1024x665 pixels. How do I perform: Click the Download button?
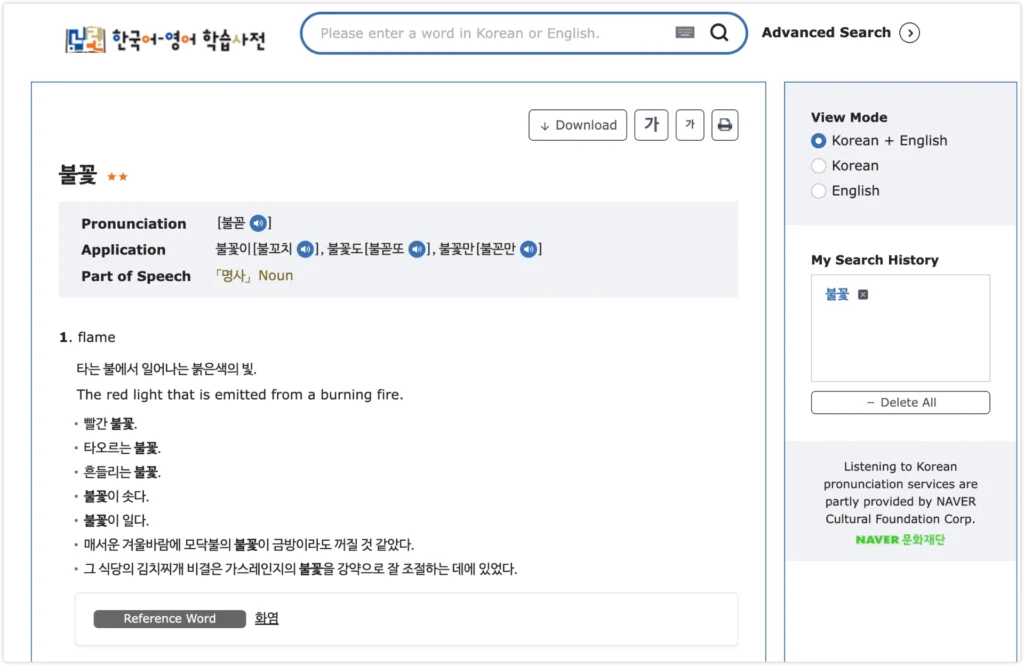coord(578,125)
